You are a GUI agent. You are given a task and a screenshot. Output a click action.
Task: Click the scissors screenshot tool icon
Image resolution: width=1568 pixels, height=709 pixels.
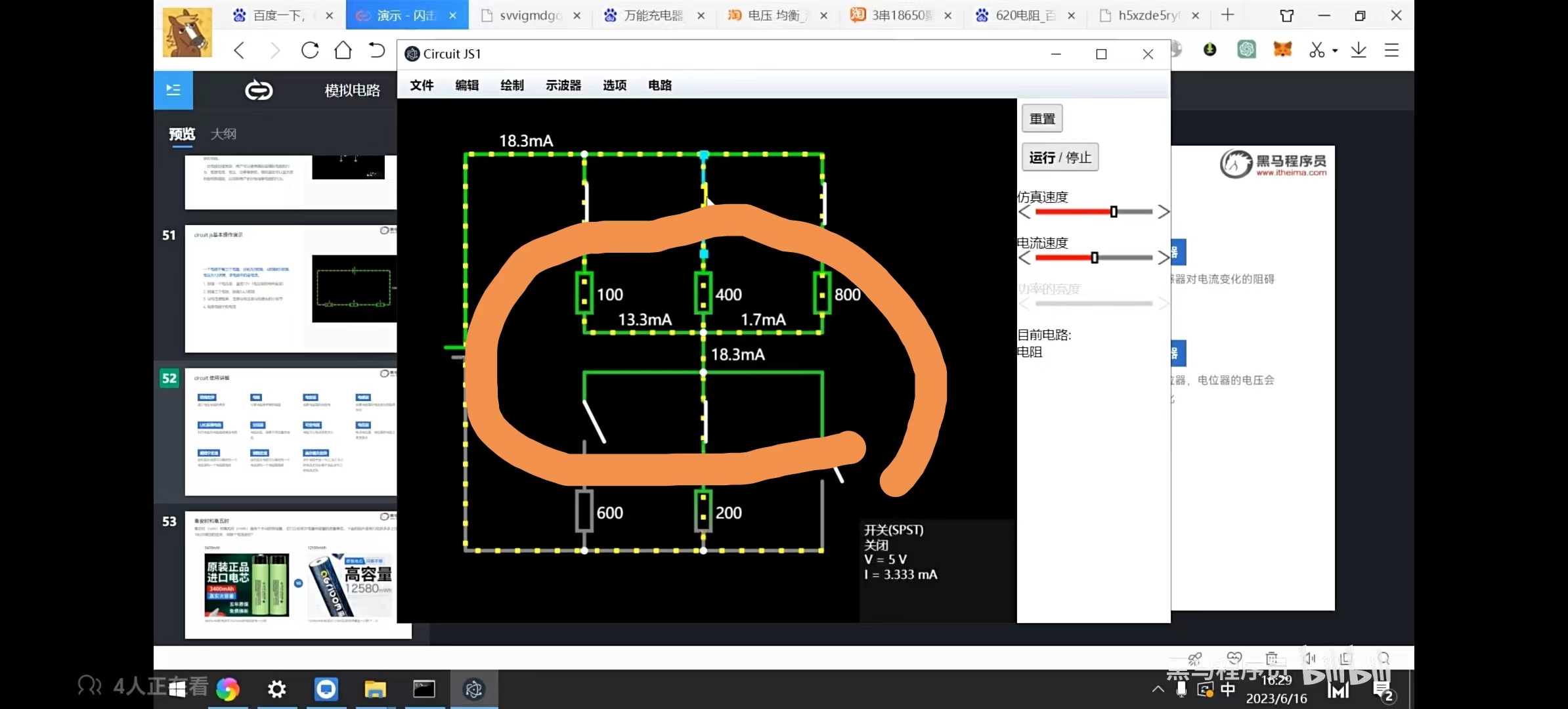[x=1317, y=51]
